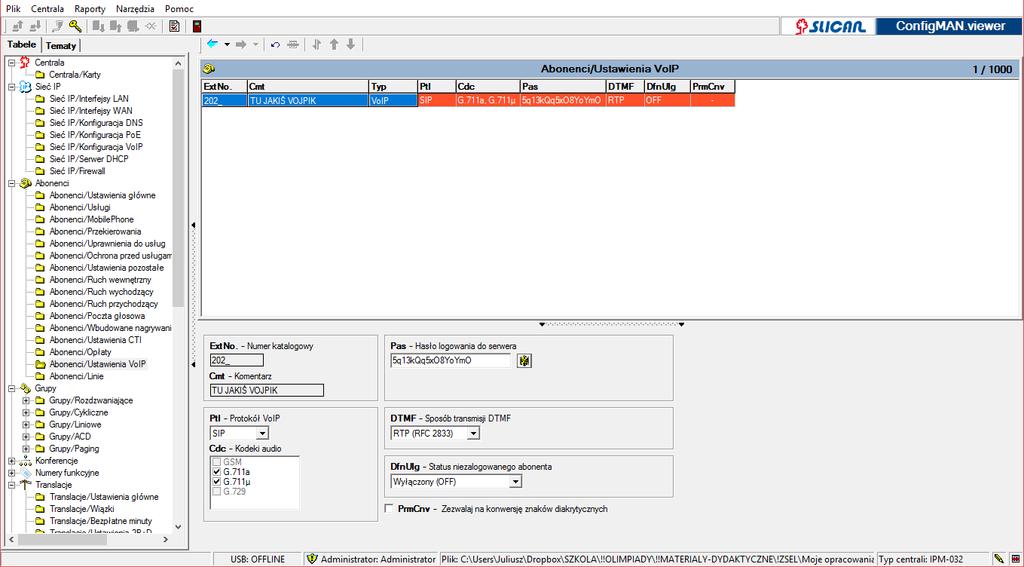The height and width of the screenshot is (567, 1024).
Task: Click the greyed G.729 codec checkbox
Action: pos(216,491)
